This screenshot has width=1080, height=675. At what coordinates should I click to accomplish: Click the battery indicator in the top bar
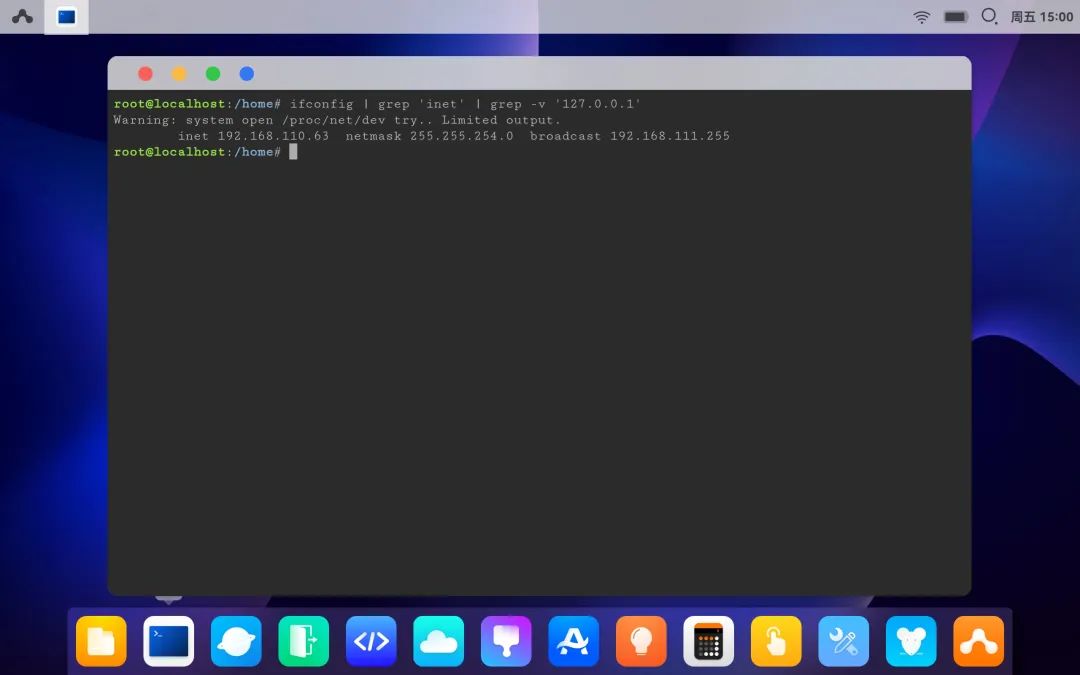(955, 16)
